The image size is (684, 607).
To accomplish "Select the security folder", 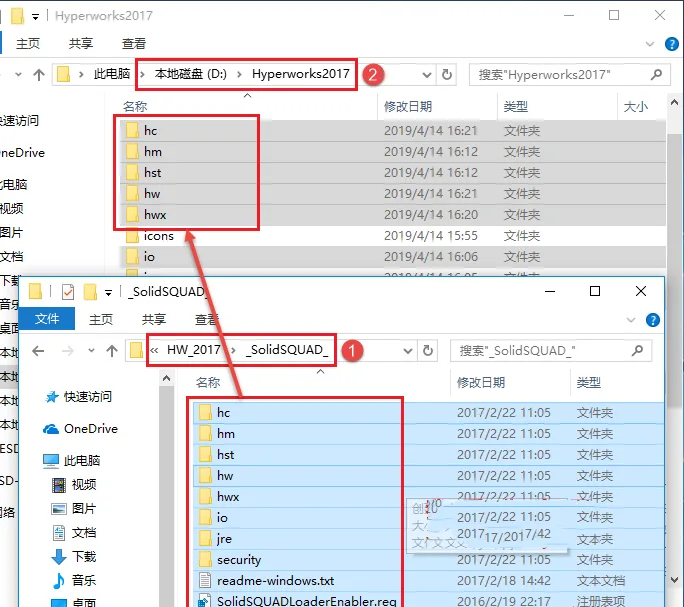I will coord(428,559).
